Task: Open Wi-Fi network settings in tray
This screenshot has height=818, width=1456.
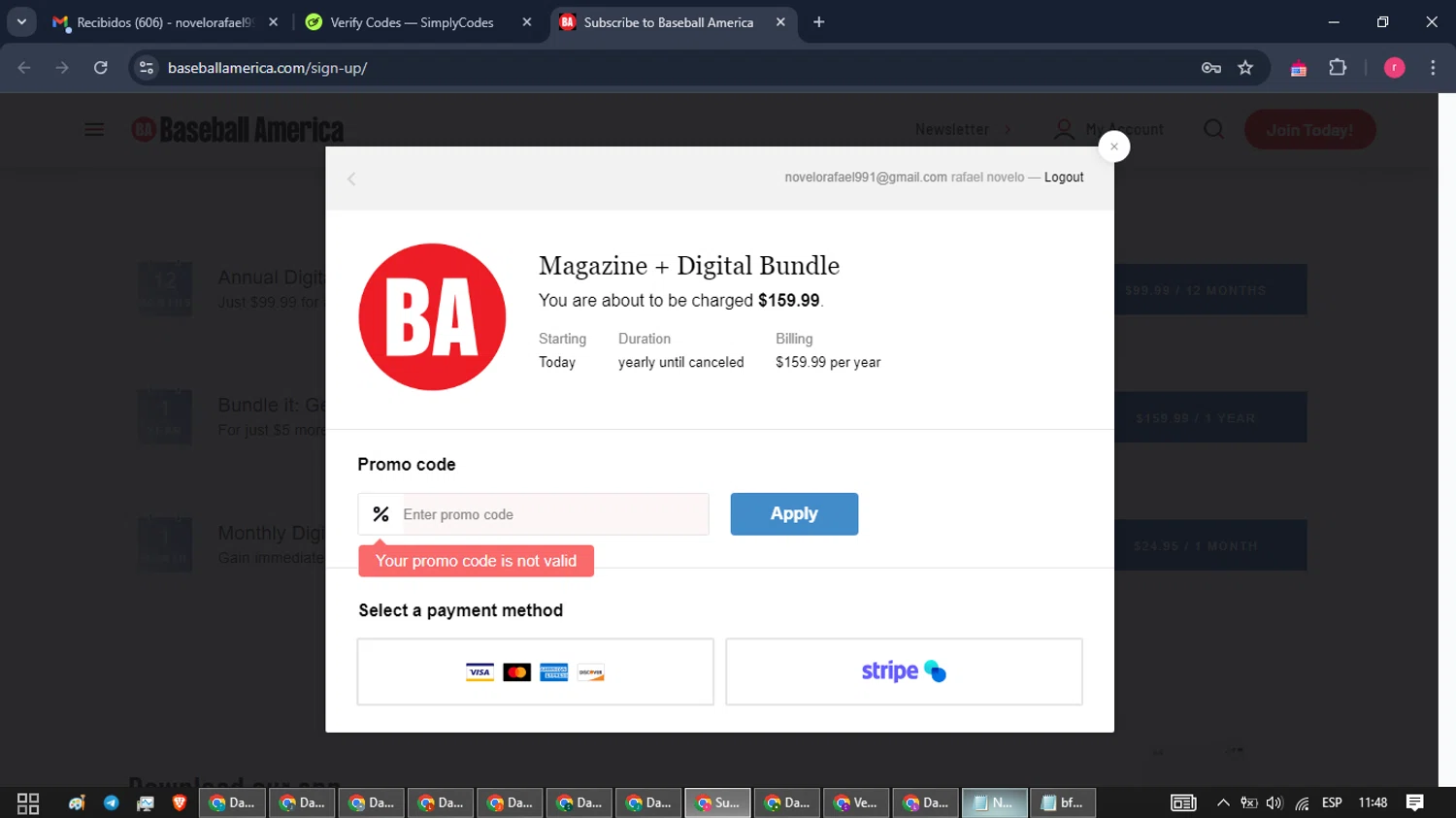Action: point(1302,803)
